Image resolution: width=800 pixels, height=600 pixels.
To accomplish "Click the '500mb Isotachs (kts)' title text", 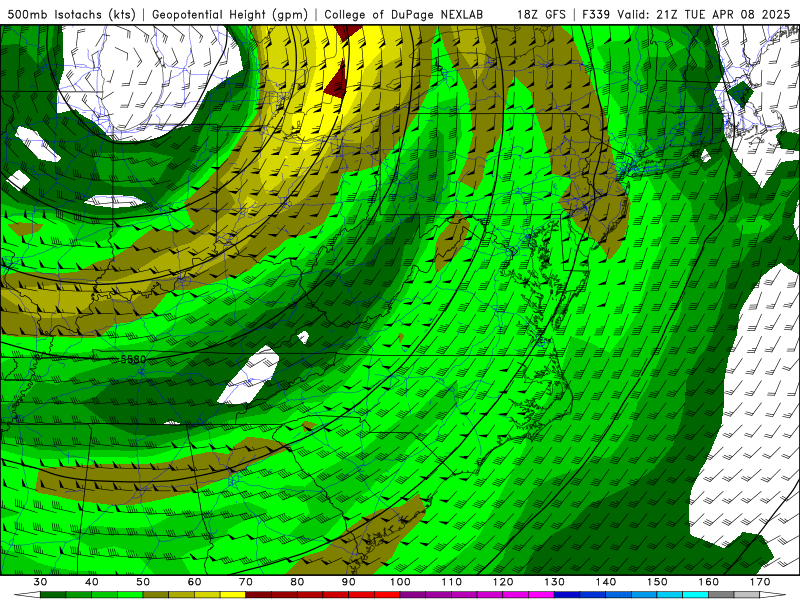I will (x=72, y=15).
